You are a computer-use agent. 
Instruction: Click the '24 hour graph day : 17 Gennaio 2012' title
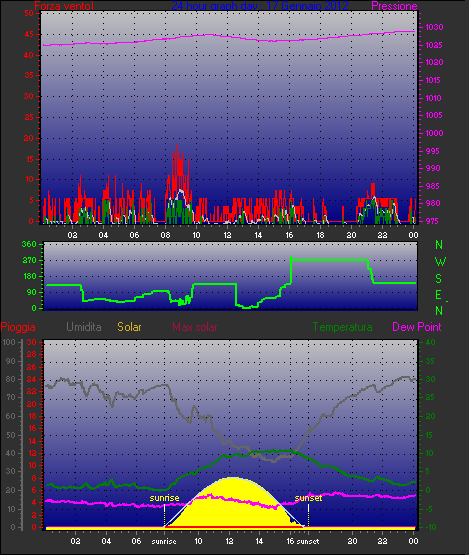point(260,6)
